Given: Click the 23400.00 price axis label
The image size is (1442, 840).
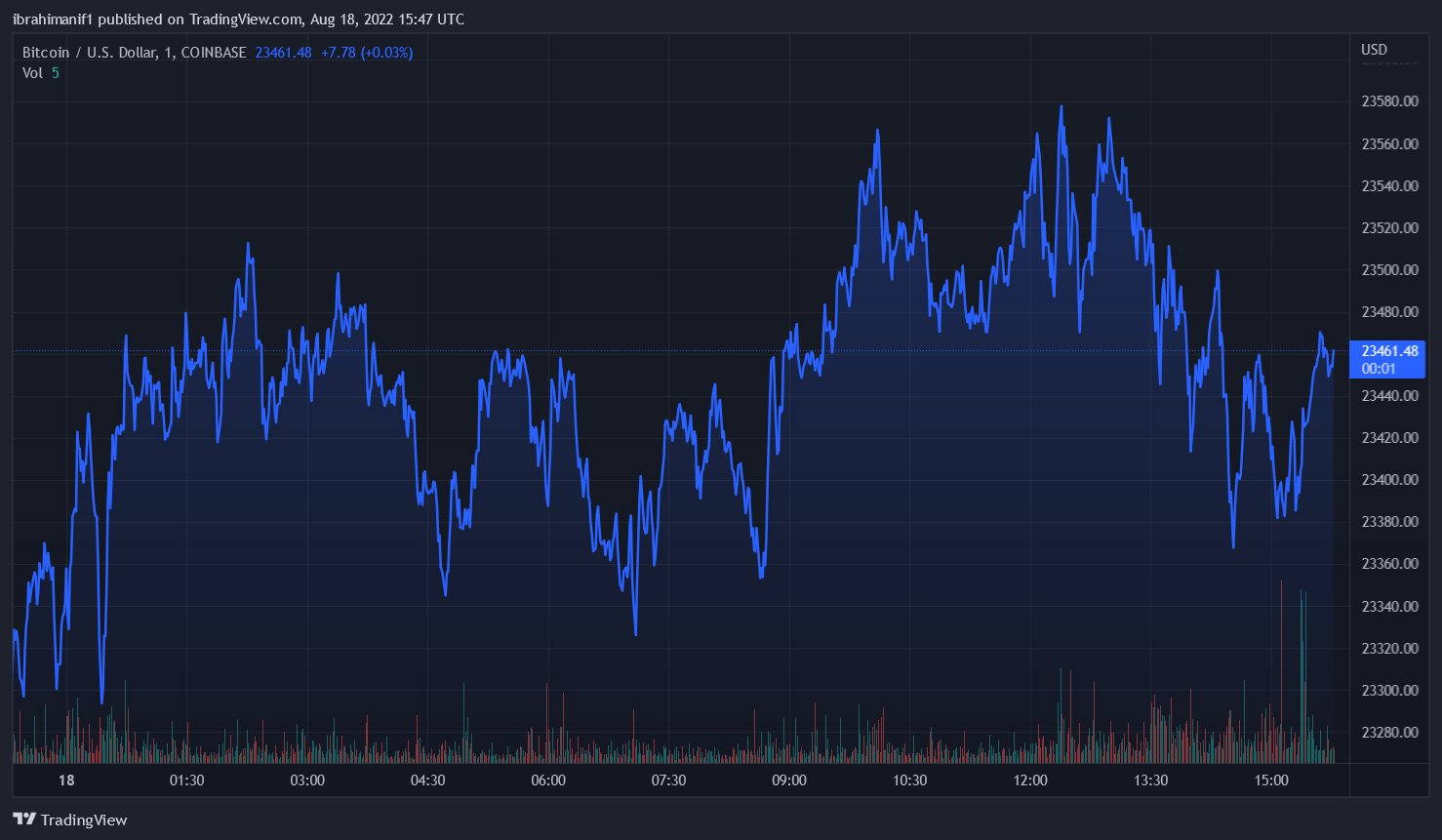Looking at the screenshot, I should pyautogui.click(x=1389, y=480).
